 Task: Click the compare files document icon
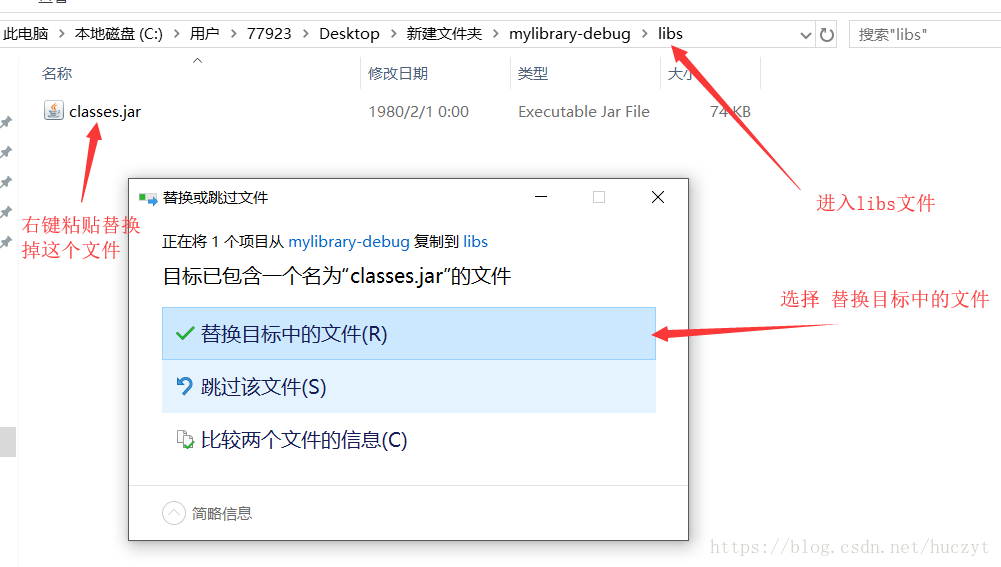pyautogui.click(x=184, y=439)
